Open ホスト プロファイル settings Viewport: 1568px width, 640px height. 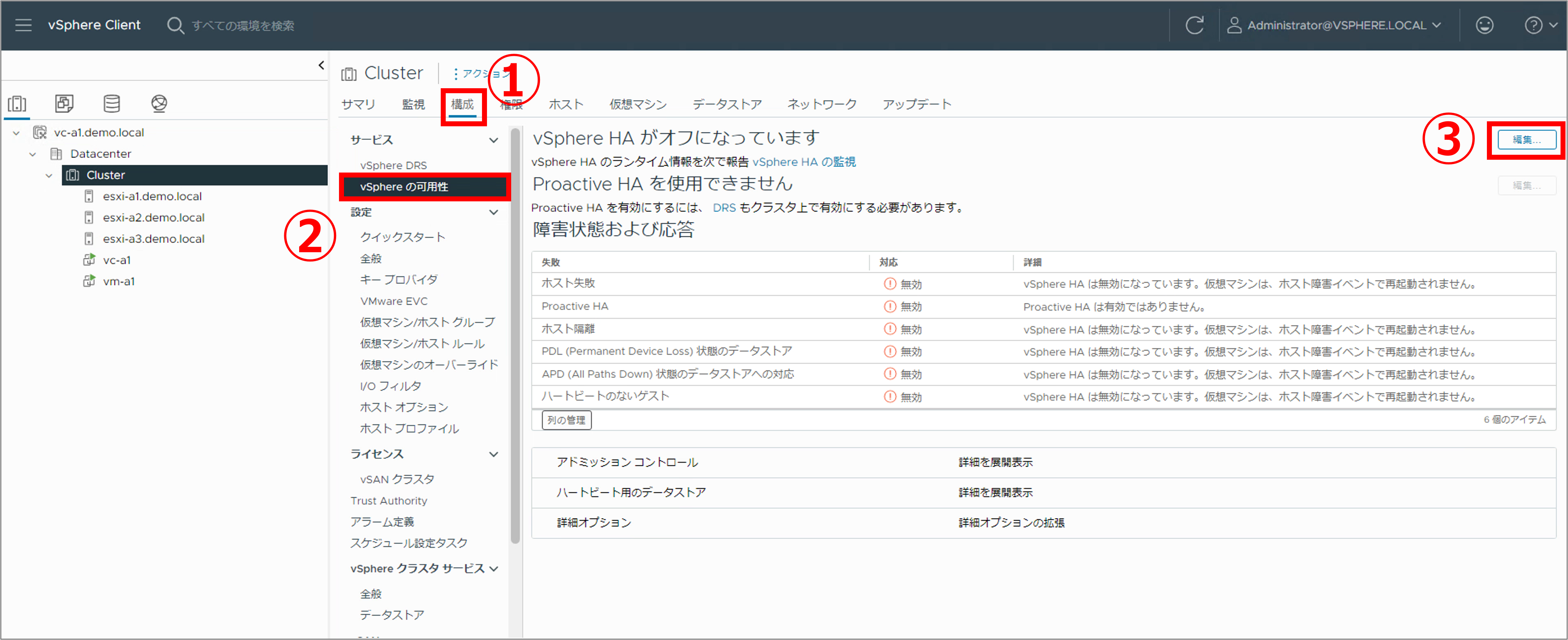tap(409, 429)
